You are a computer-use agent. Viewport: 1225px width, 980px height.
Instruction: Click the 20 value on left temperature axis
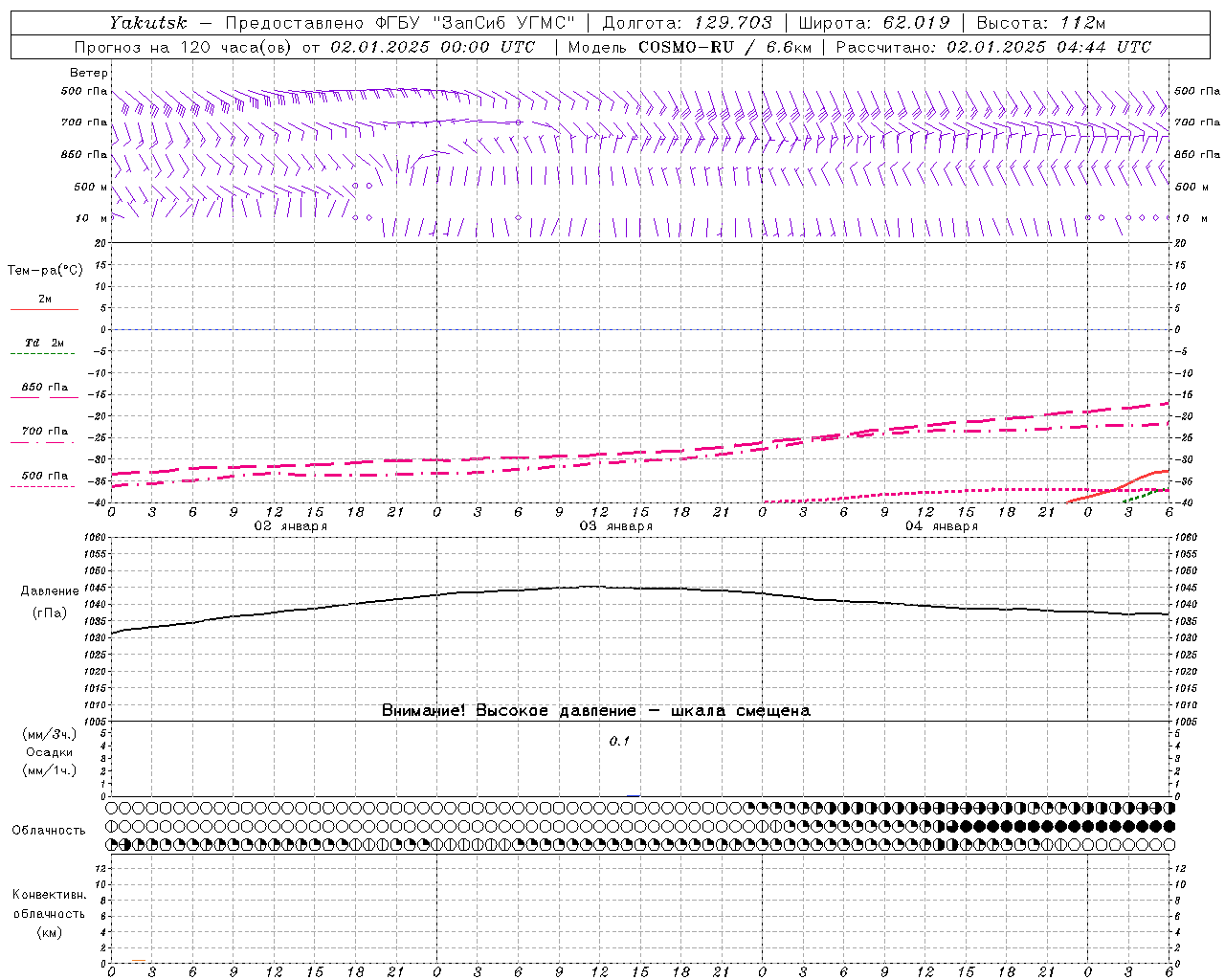[x=100, y=243]
